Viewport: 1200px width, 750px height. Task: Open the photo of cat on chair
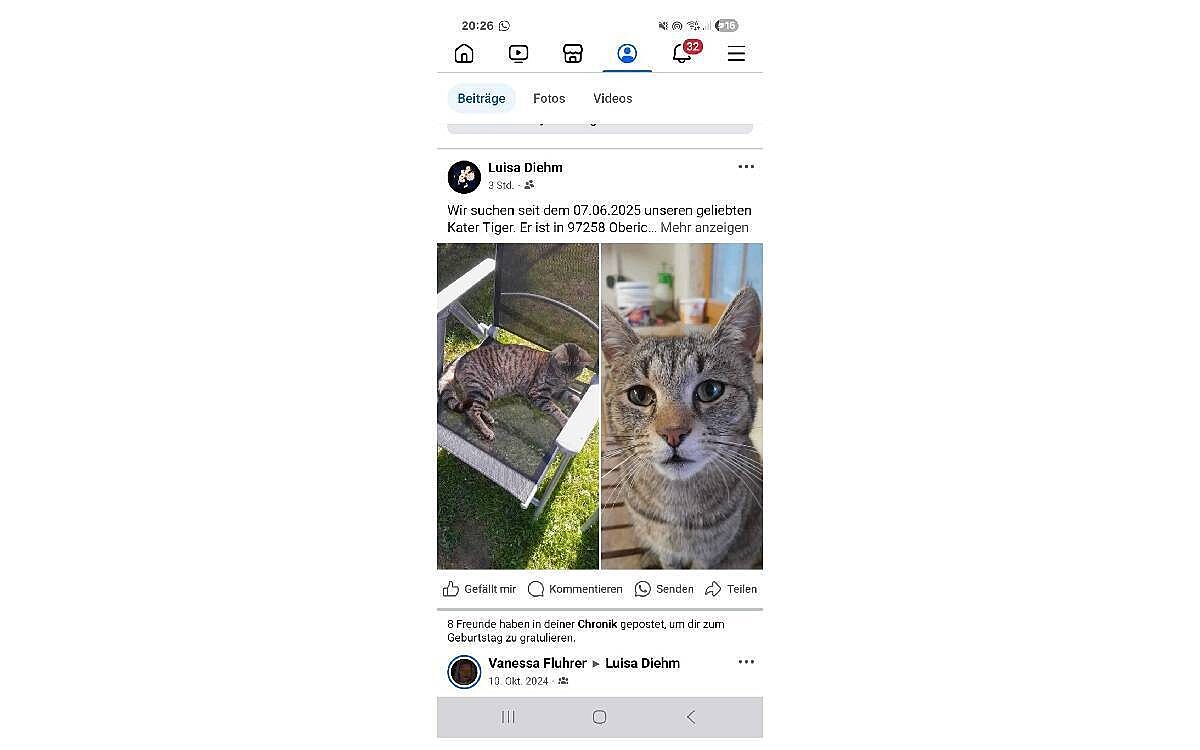[x=518, y=406]
